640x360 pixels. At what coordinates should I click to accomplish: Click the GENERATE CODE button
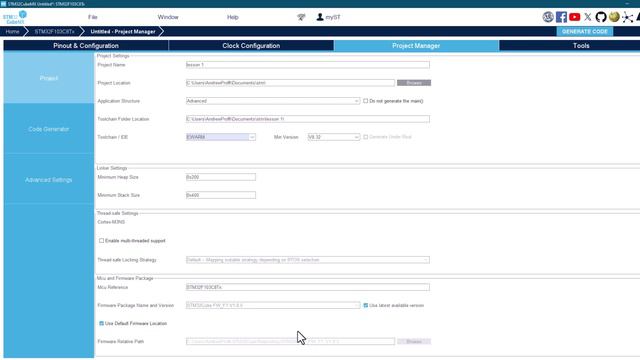pos(584,31)
